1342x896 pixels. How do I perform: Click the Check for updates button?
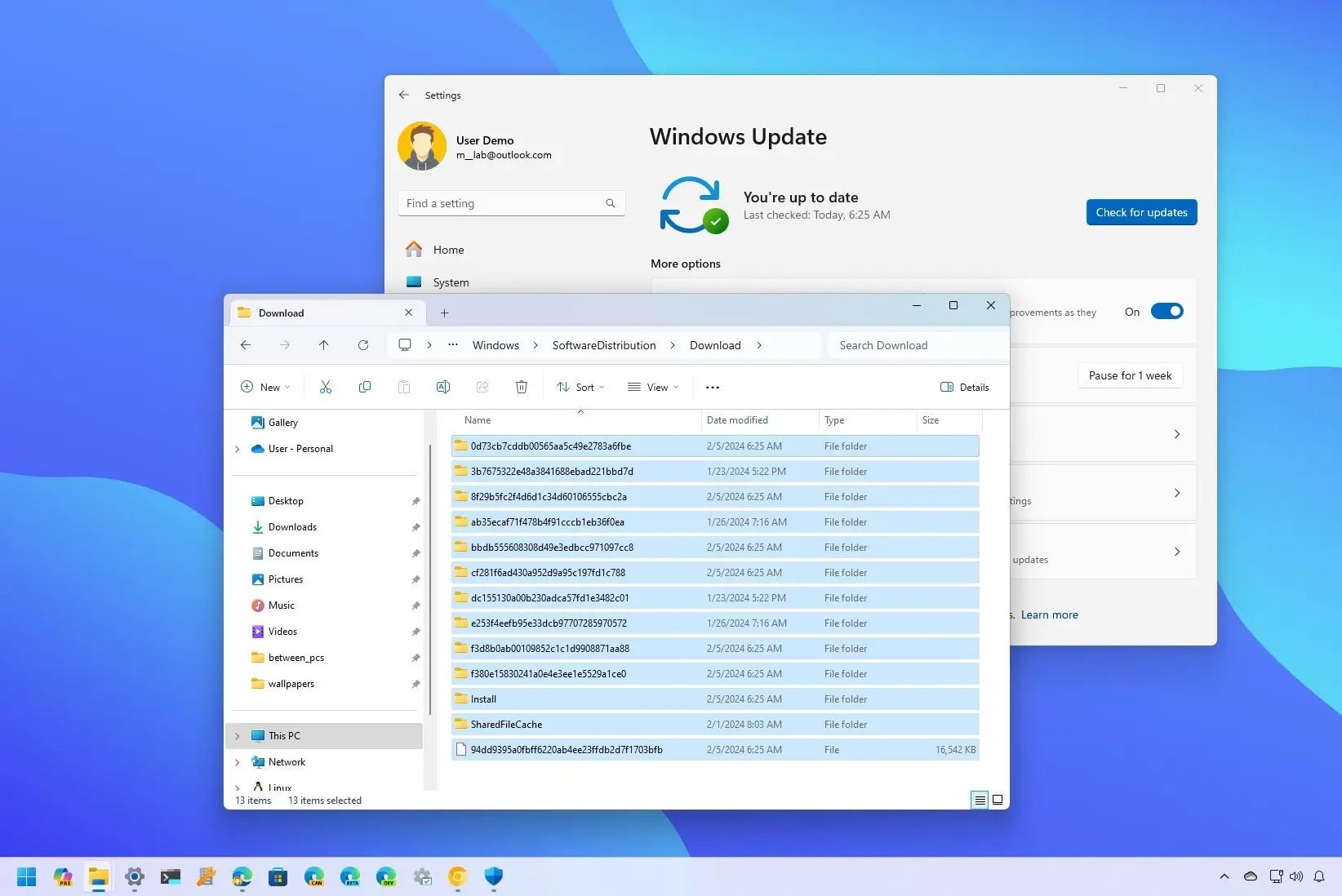point(1141,212)
